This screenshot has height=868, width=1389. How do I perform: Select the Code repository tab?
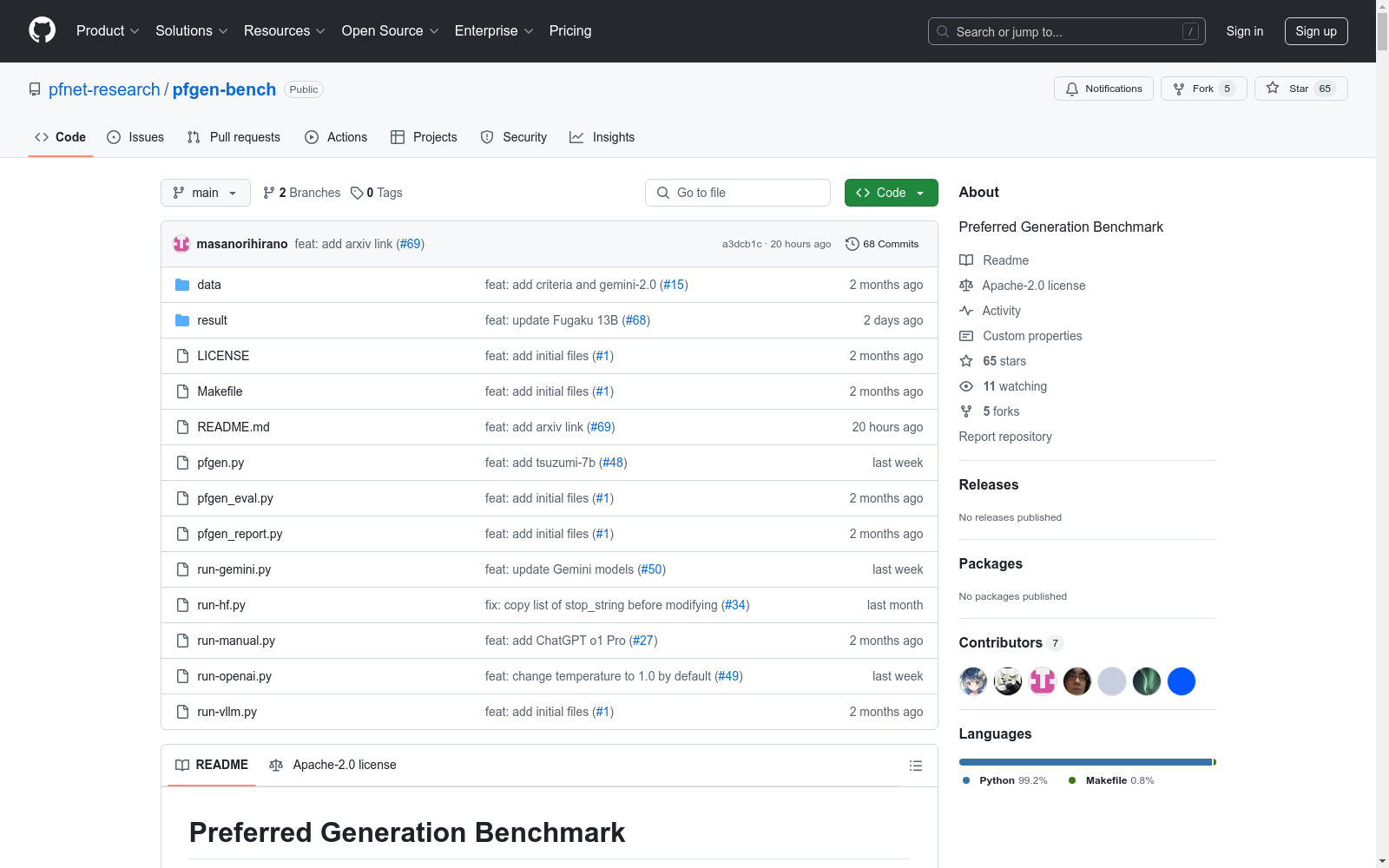click(61, 137)
